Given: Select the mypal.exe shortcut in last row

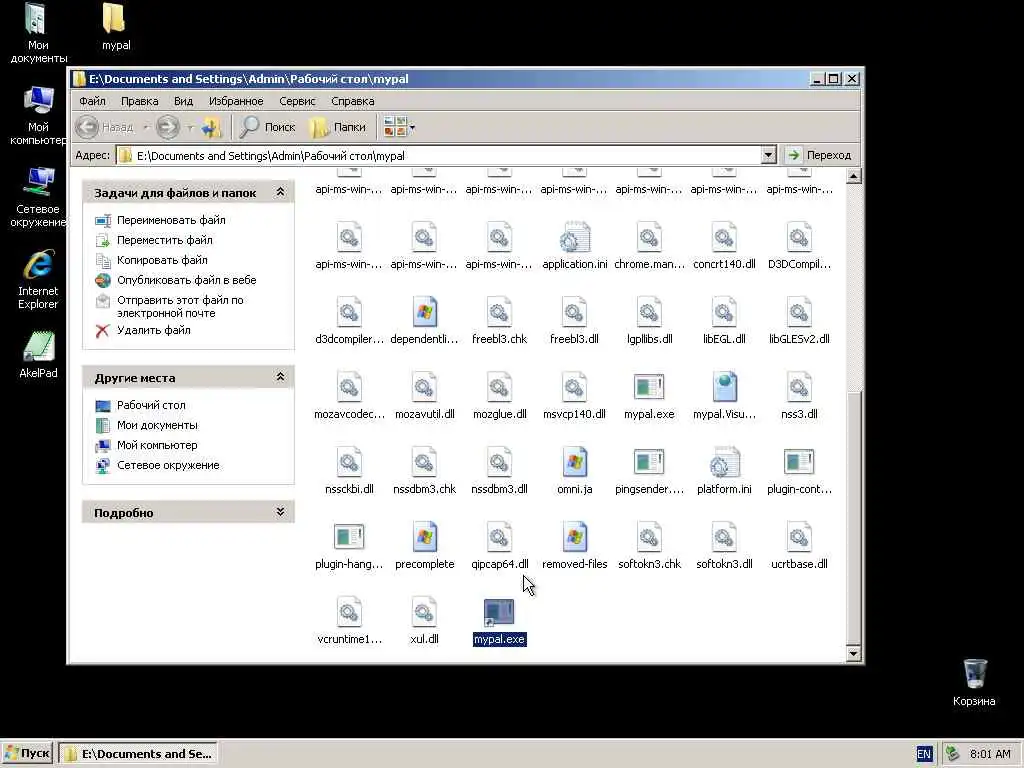Looking at the screenshot, I should [x=499, y=622].
